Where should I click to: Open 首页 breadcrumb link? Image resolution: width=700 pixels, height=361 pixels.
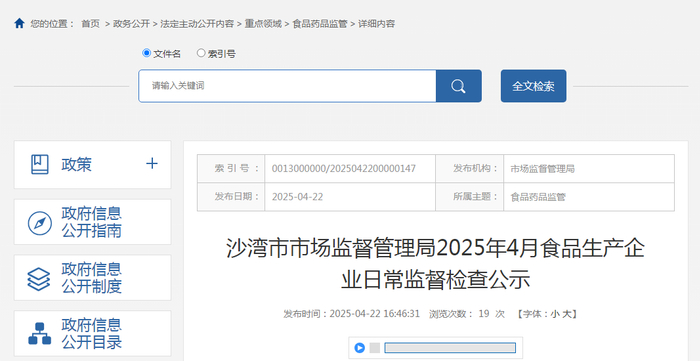tap(90, 24)
